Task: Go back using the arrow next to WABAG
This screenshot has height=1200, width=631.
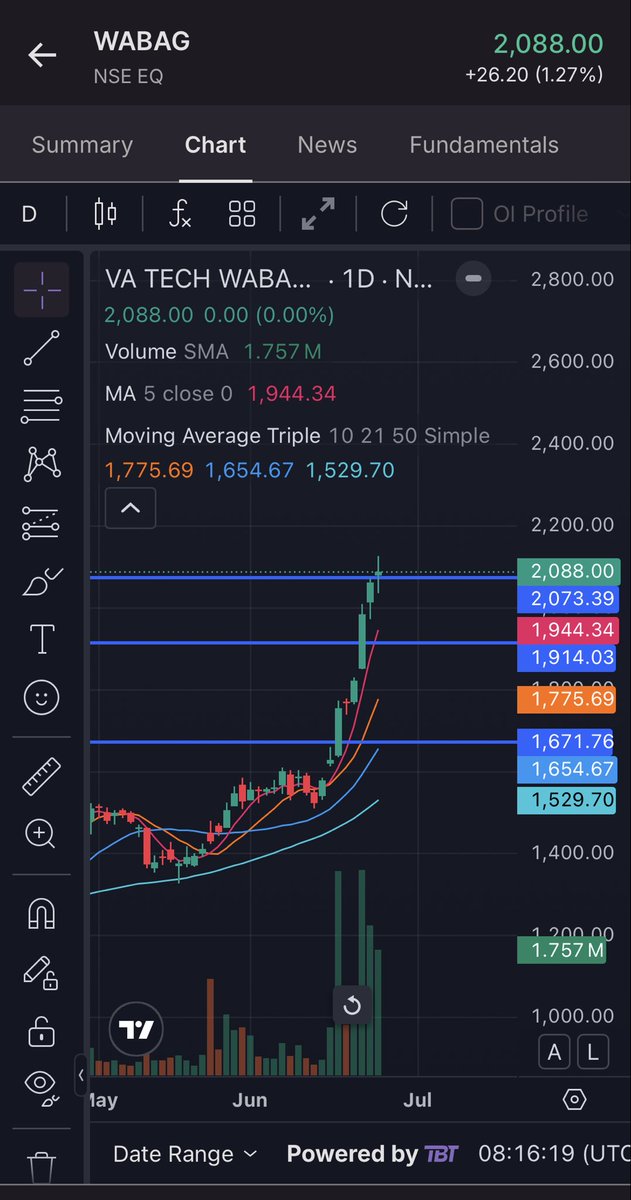Action: point(42,55)
